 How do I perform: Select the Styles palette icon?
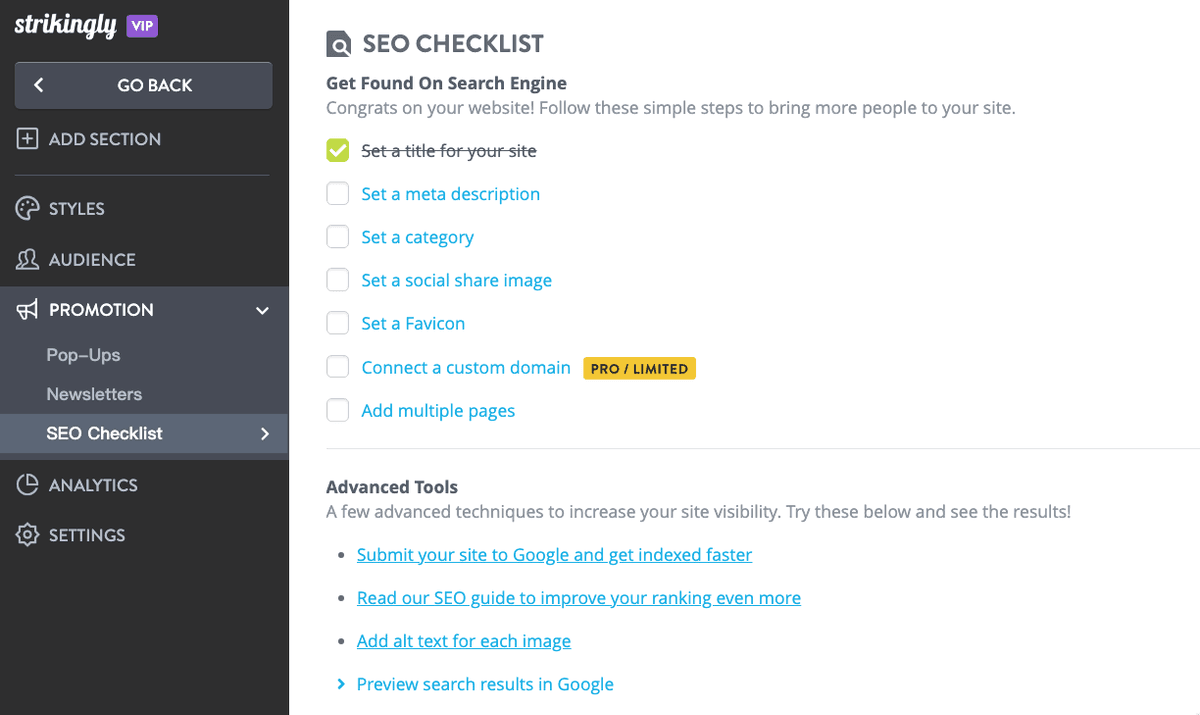click(27, 208)
